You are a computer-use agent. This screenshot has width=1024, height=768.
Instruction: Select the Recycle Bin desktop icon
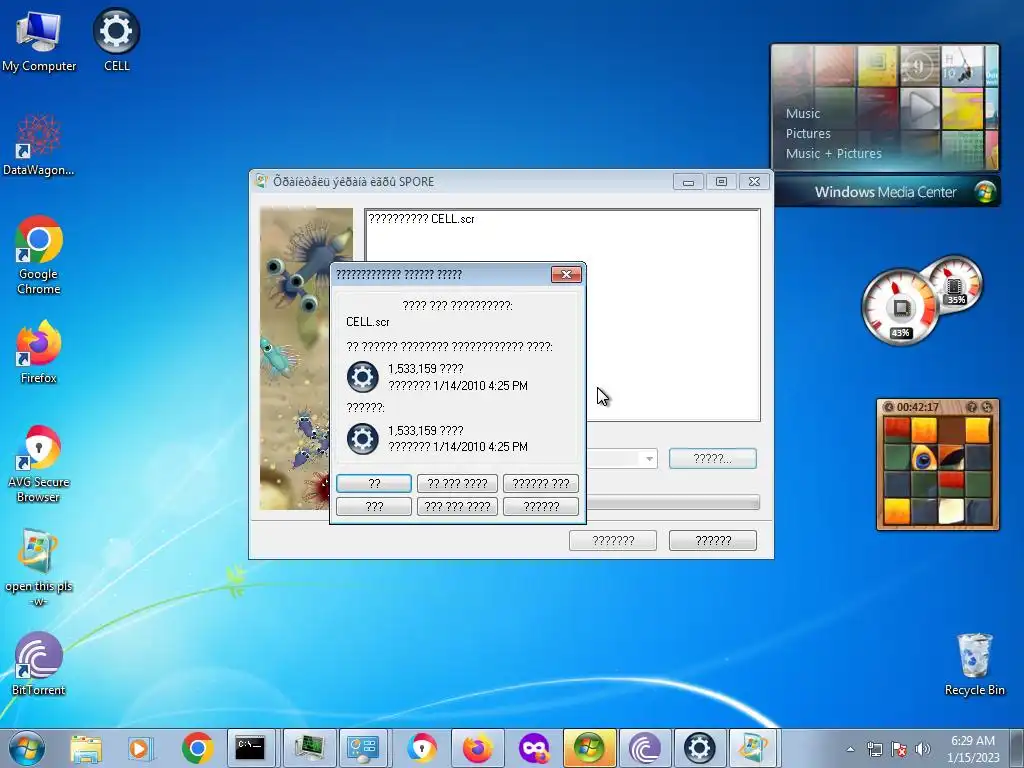[x=974, y=664]
